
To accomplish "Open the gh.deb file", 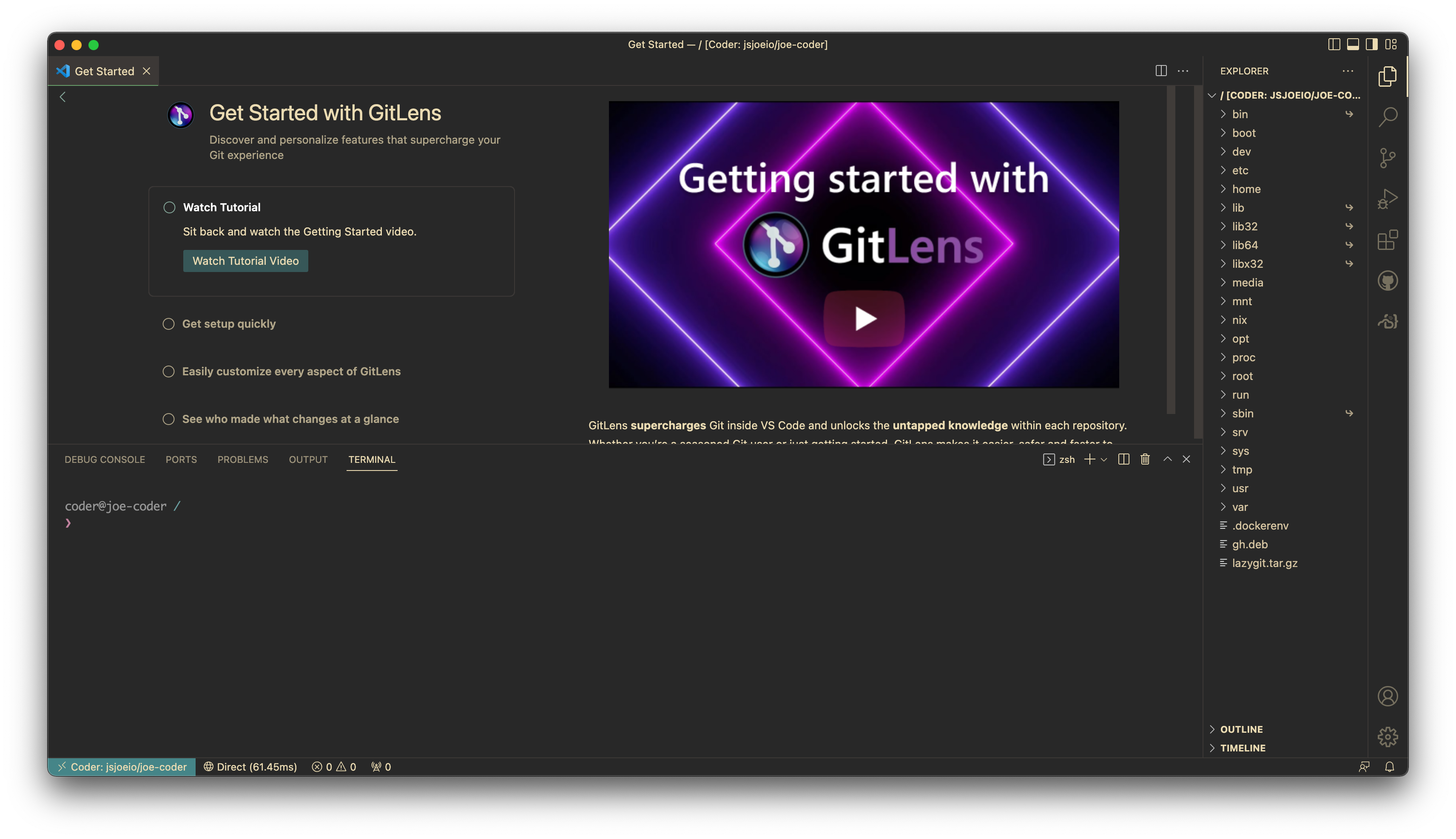I will [1286, 544].
